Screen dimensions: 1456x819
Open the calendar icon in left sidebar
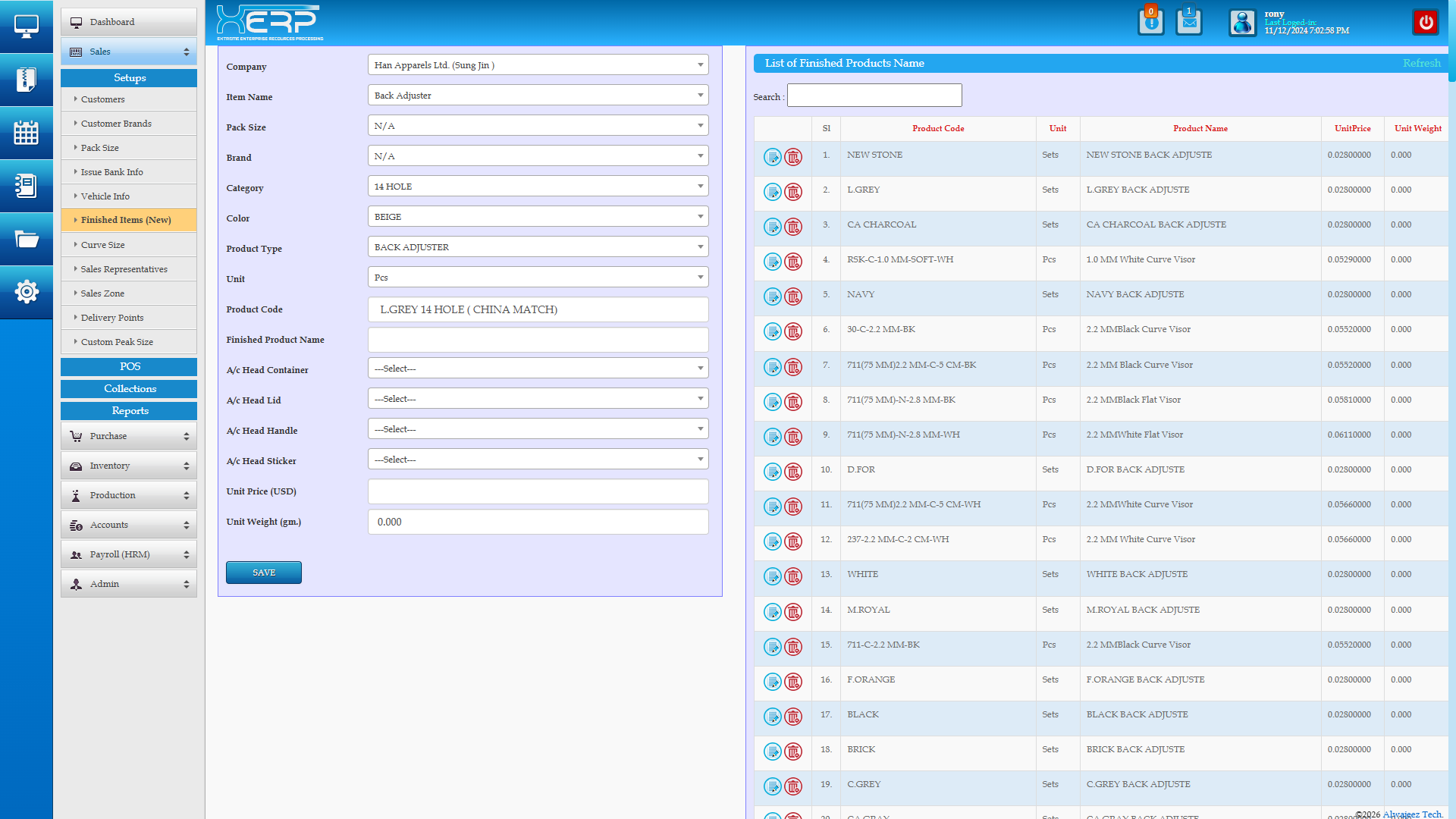pyautogui.click(x=26, y=133)
